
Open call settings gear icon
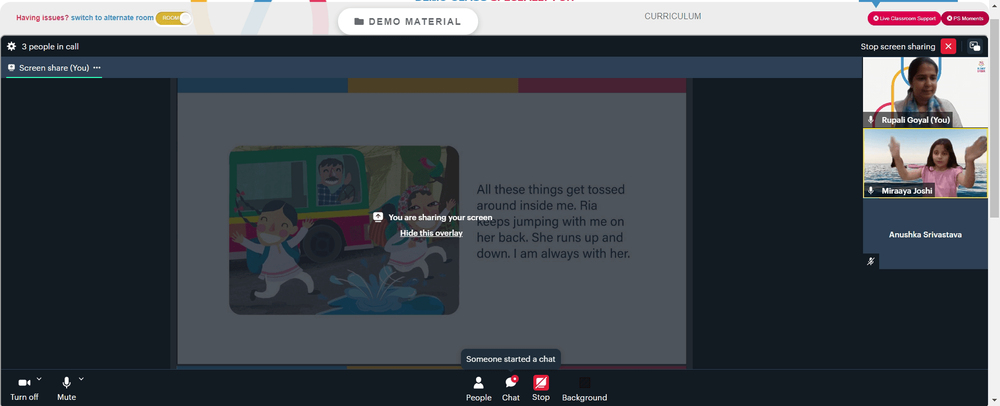point(11,47)
